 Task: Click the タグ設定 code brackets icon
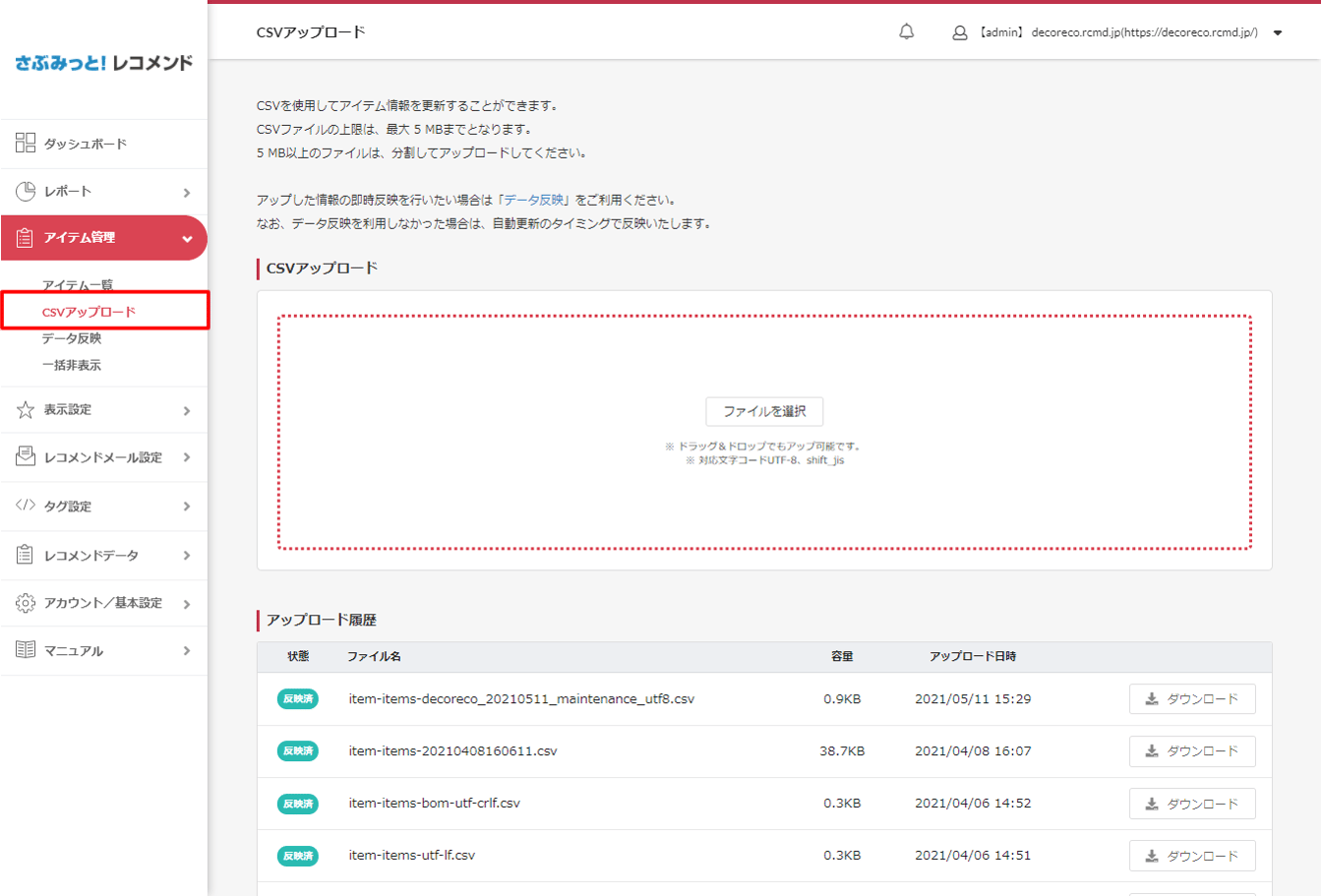coord(26,506)
